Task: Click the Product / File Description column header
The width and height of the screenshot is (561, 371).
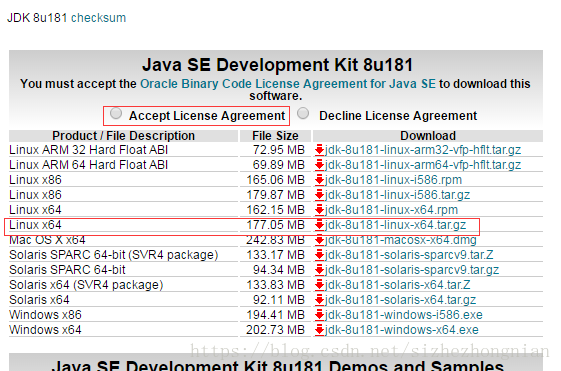Action: [123, 136]
